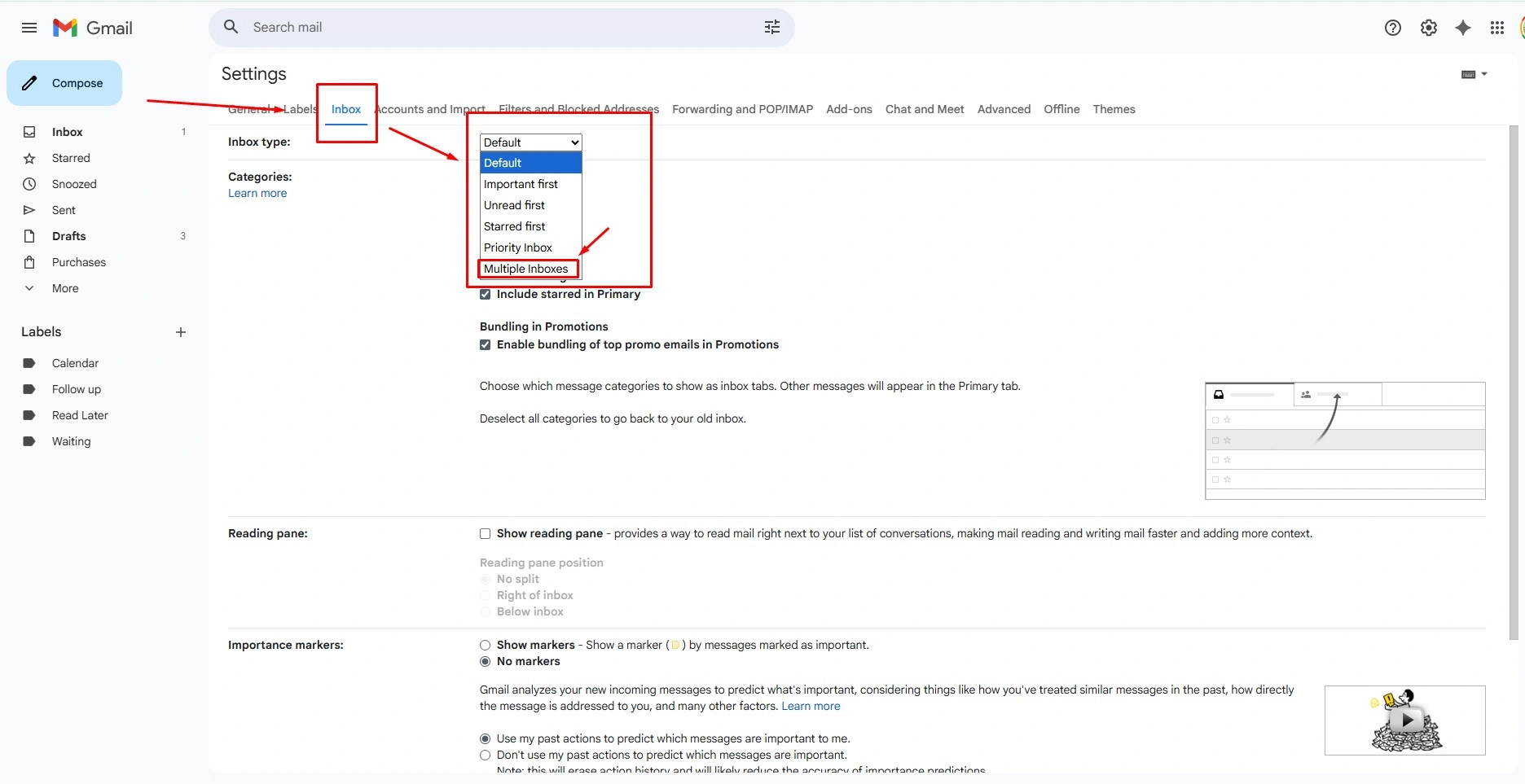Screen dimensions: 1525x784
Task: Click the Waiting label tag icon
Action: (x=29, y=441)
